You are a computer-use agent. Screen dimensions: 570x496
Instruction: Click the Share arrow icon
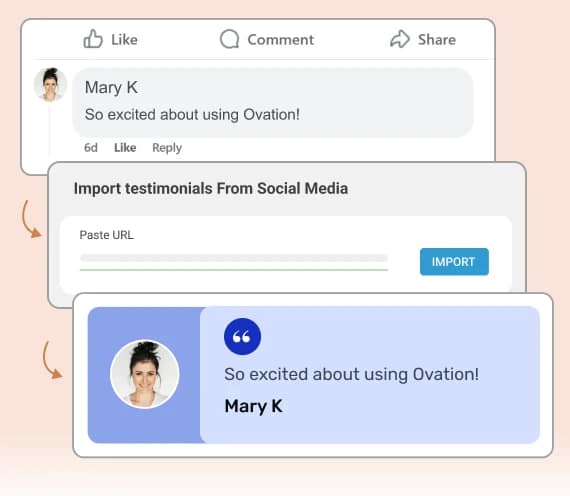(x=400, y=39)
